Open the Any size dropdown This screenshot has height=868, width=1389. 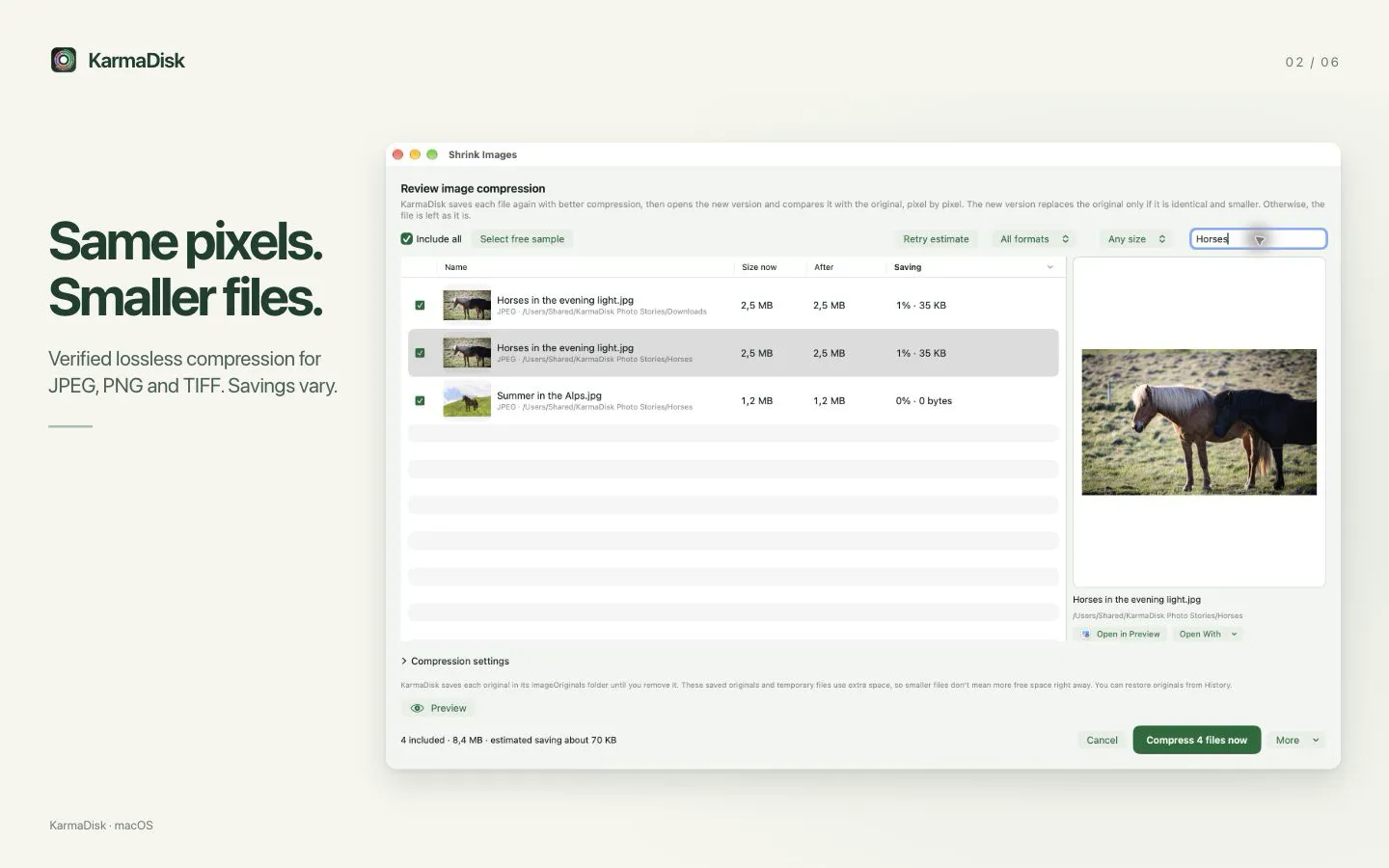(x=1136, y=239)
